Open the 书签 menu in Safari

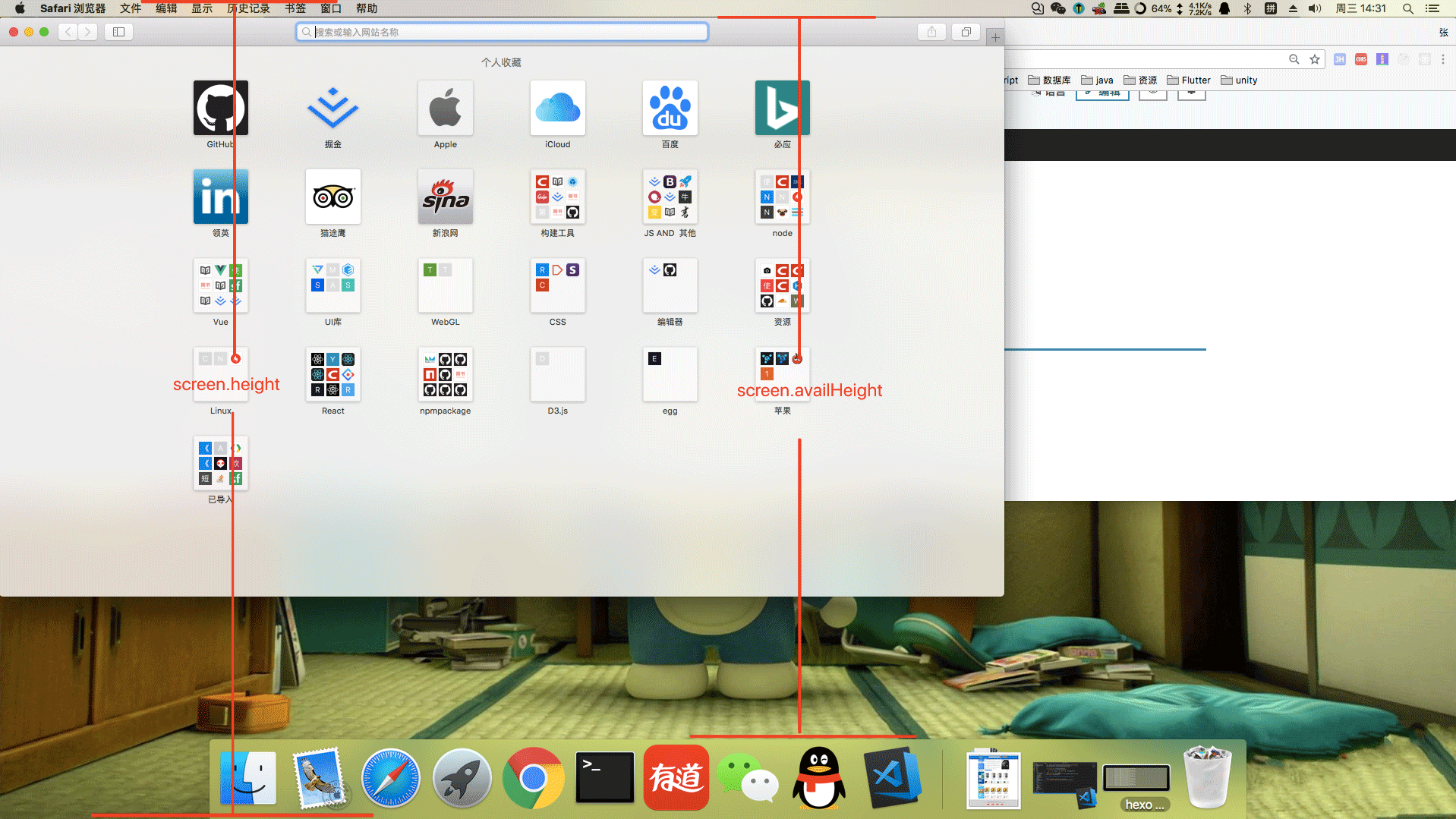point(295,8)
